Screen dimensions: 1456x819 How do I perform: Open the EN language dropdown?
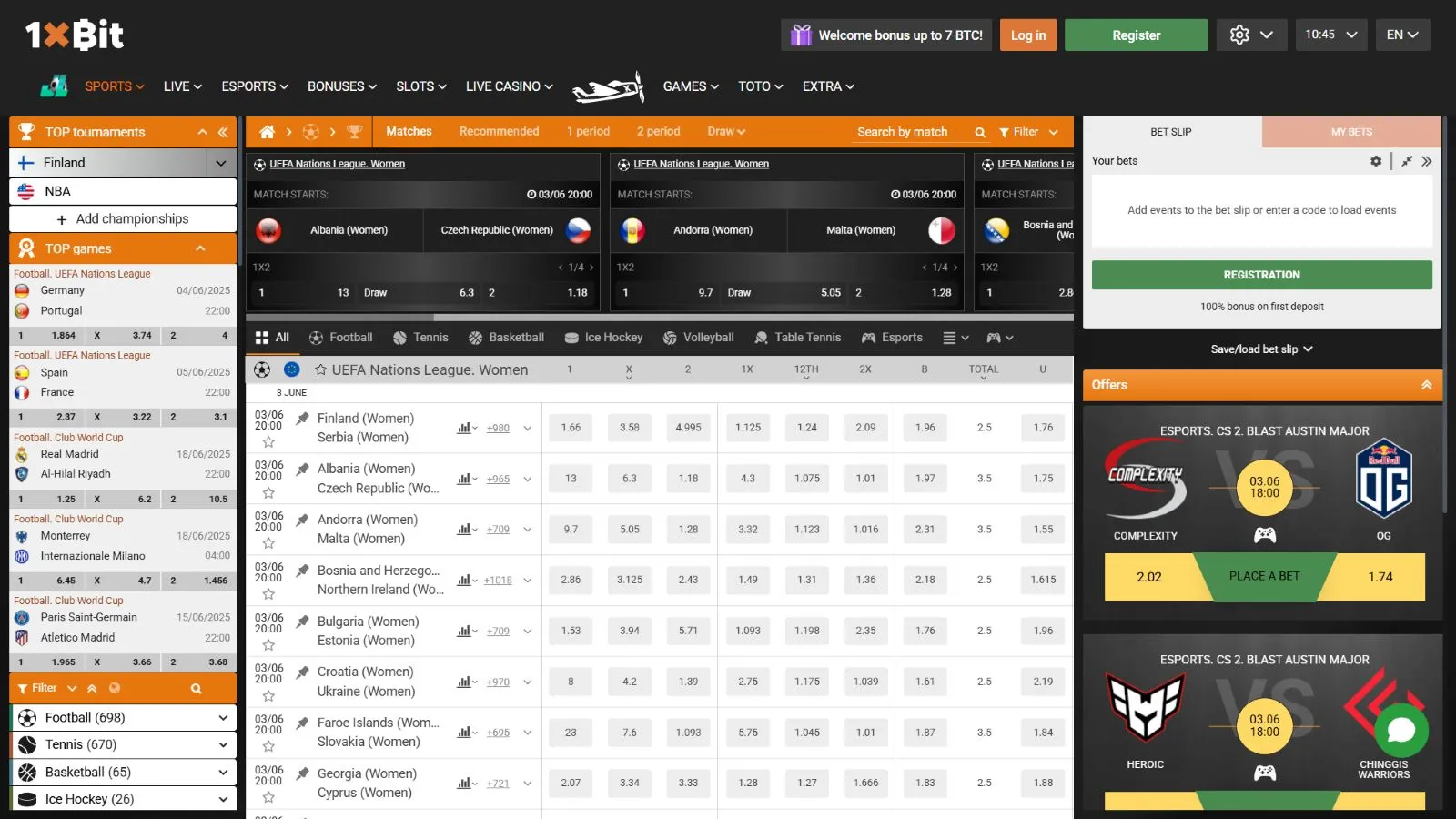coord(1401,35)
